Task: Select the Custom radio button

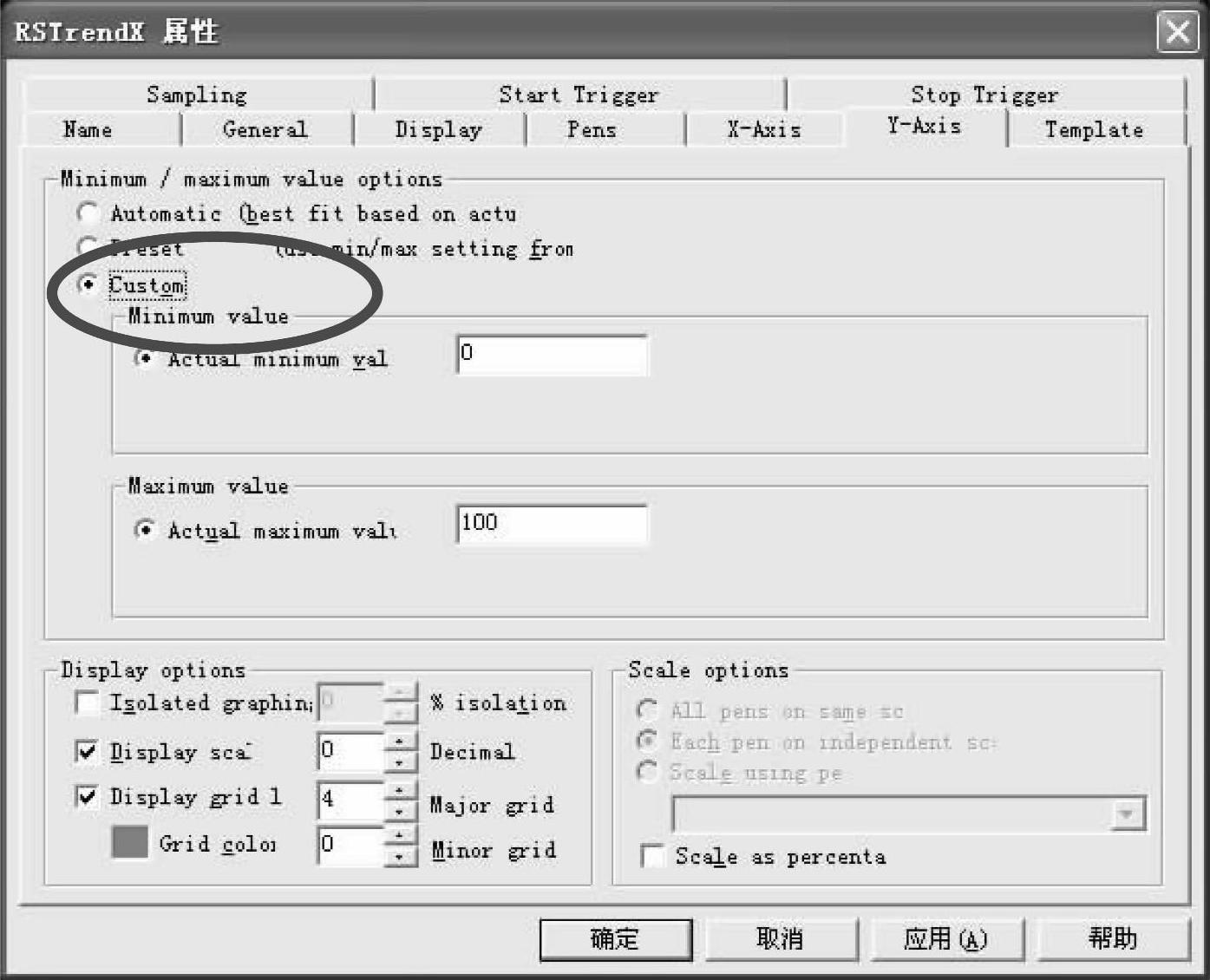Action: click(x=87, y=284)
